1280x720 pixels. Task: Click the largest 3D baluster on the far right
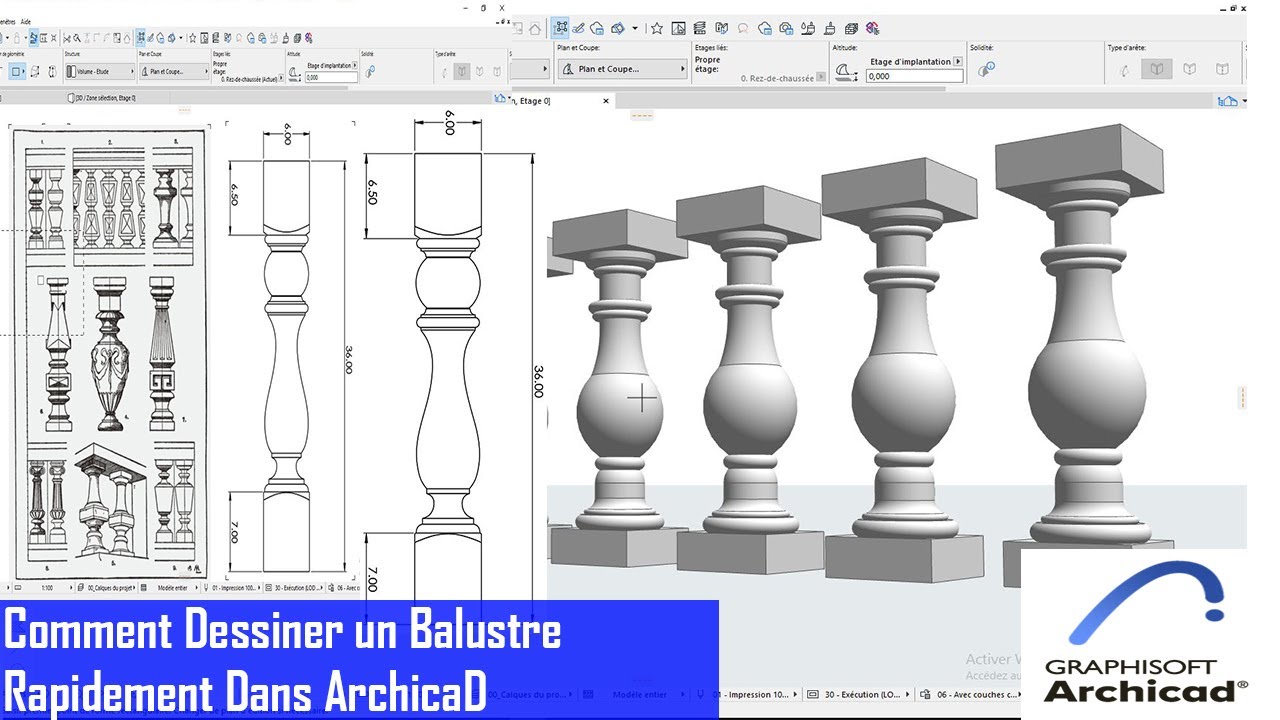[x=1085, y=340]
